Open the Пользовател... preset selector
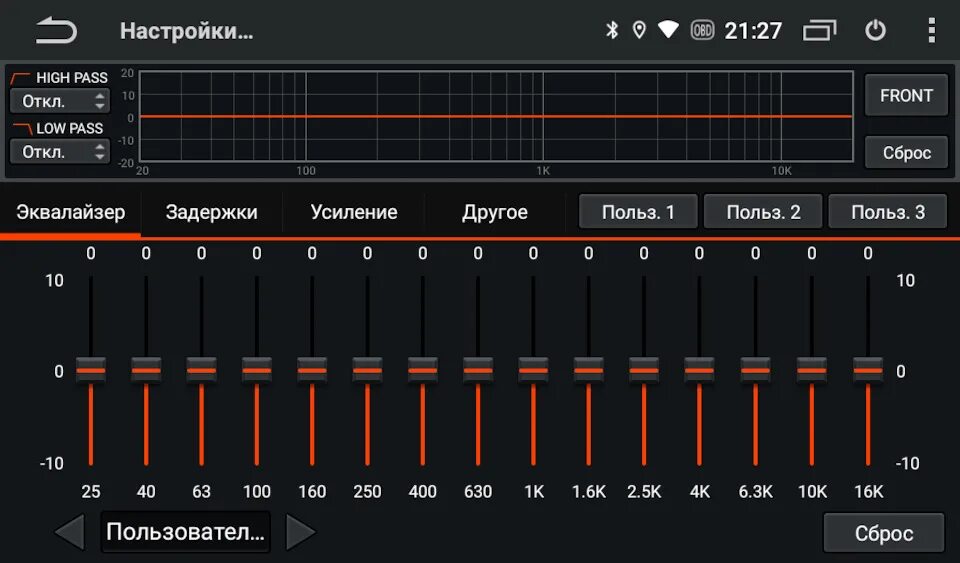Screen dimensions: 960x563 186,532
